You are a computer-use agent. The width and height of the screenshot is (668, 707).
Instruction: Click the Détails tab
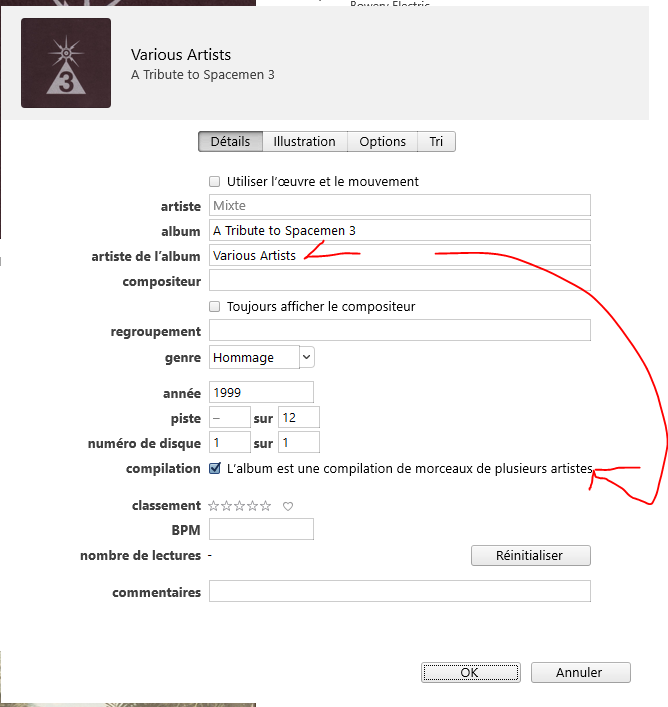(230, 142)
